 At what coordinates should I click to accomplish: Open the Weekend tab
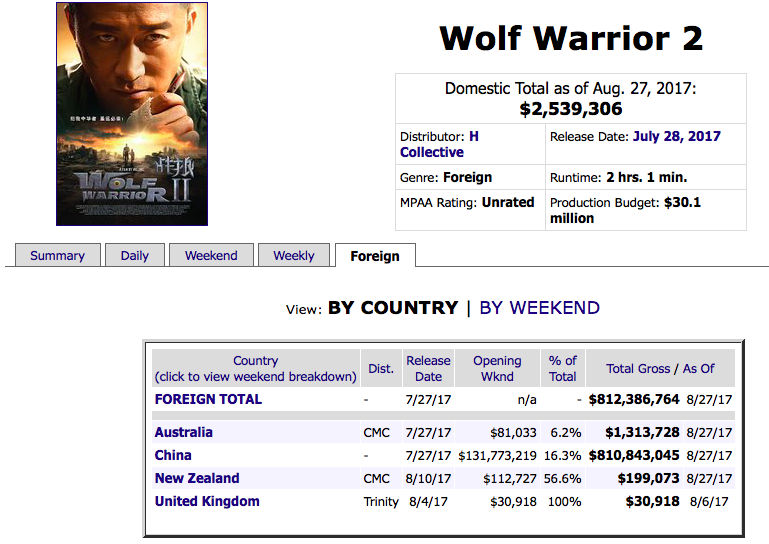coord(211,256)
